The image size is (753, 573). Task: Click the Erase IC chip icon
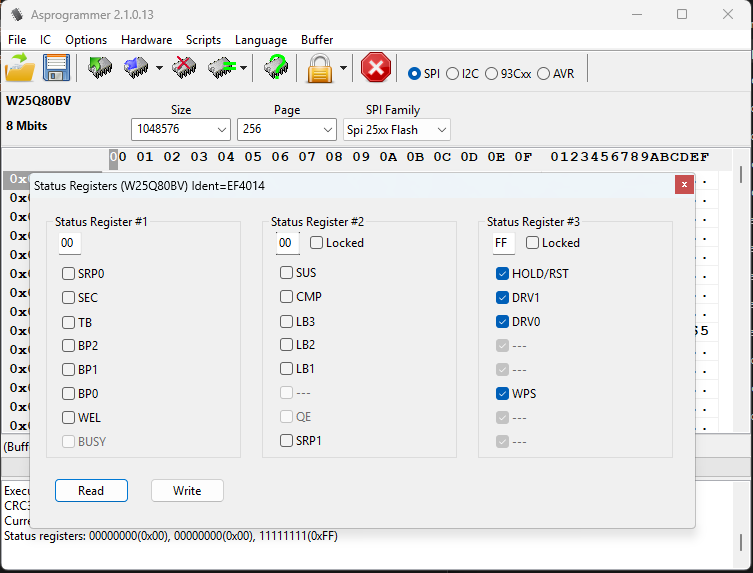pyautogui.click(x=184, y=68)
